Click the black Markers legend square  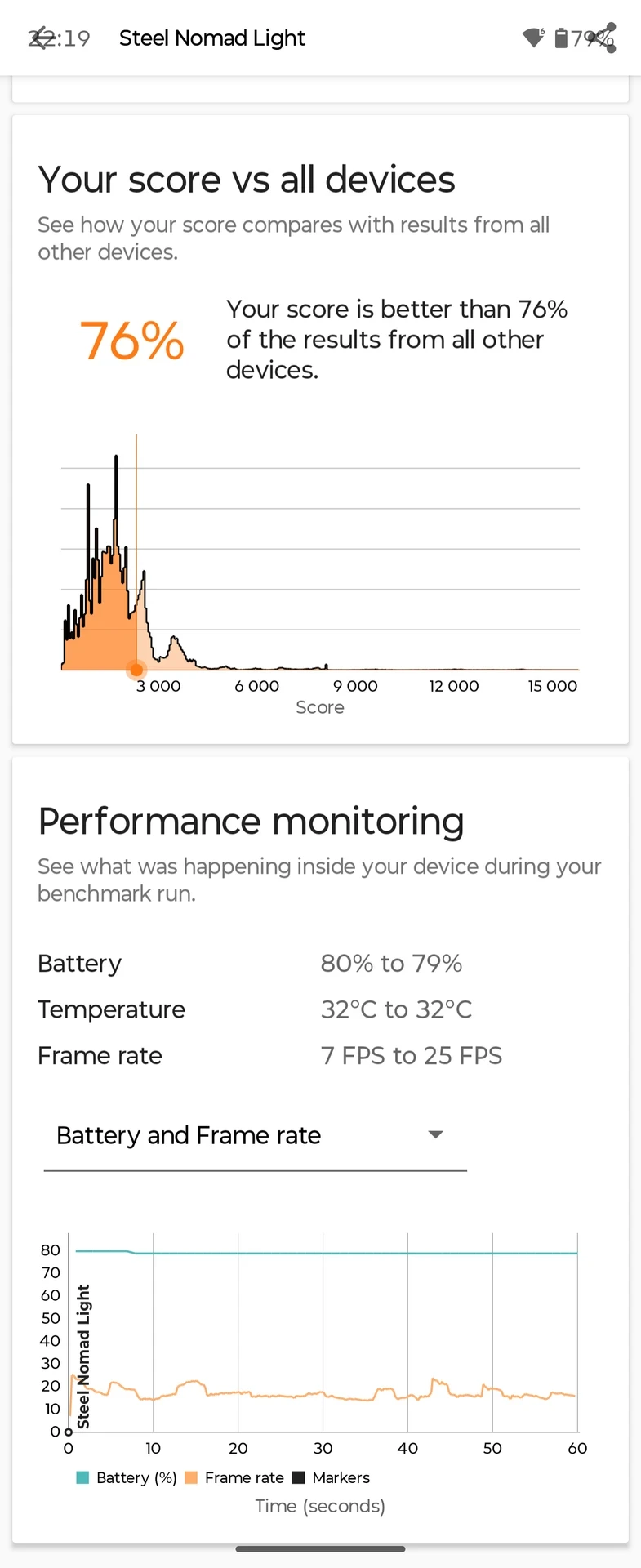(299, 1477)
